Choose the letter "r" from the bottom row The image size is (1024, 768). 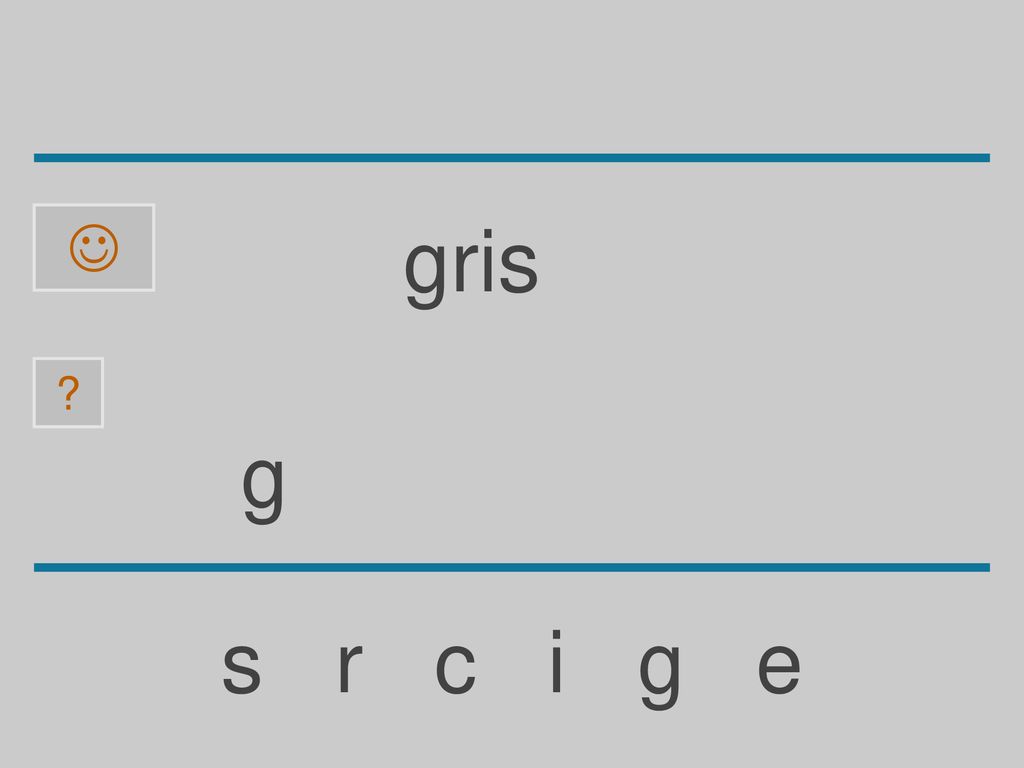coord(350,667)
